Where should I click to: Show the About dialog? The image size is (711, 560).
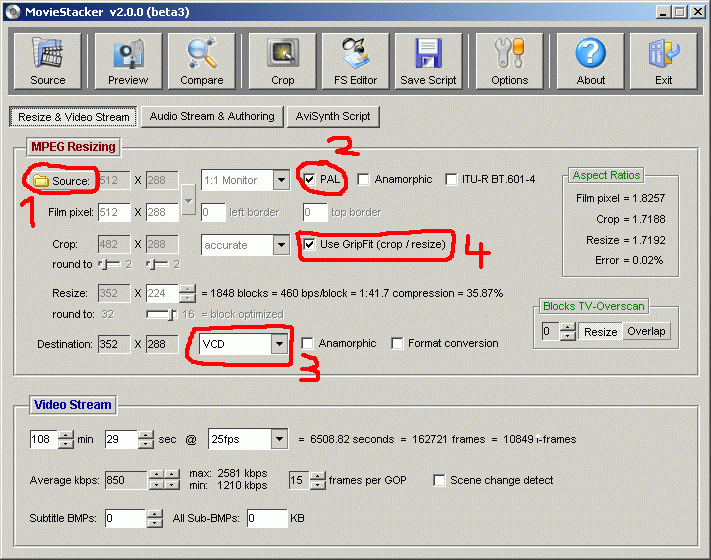pos(590,61)
